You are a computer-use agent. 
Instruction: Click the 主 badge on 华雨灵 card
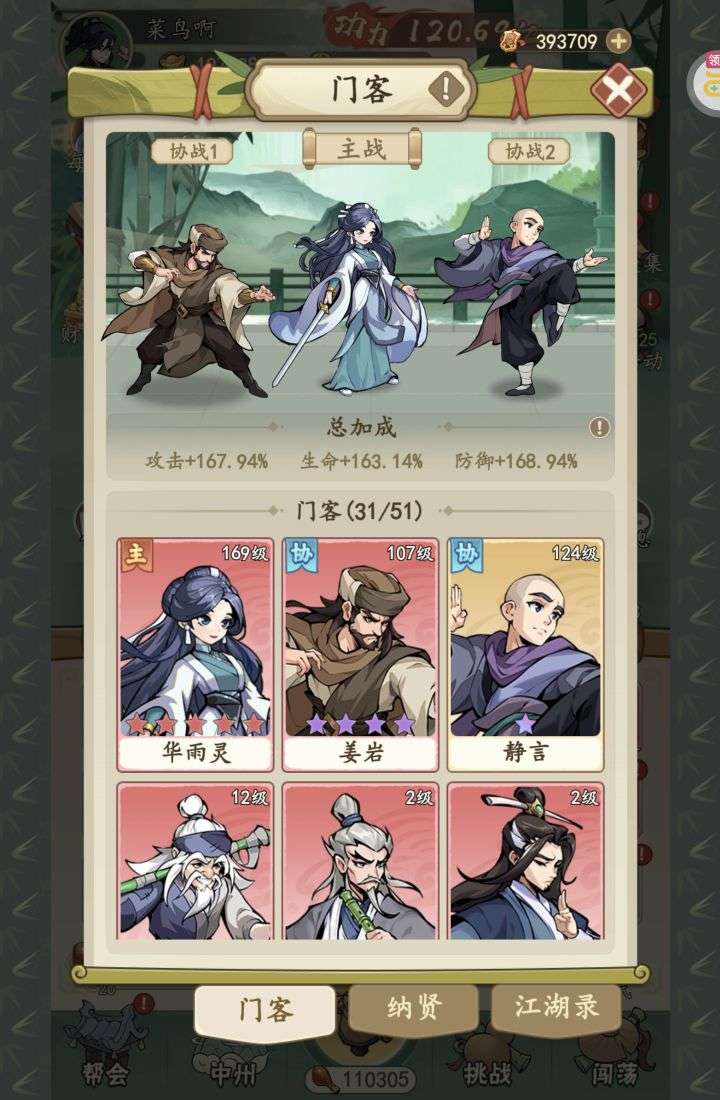tap(135, 554)
